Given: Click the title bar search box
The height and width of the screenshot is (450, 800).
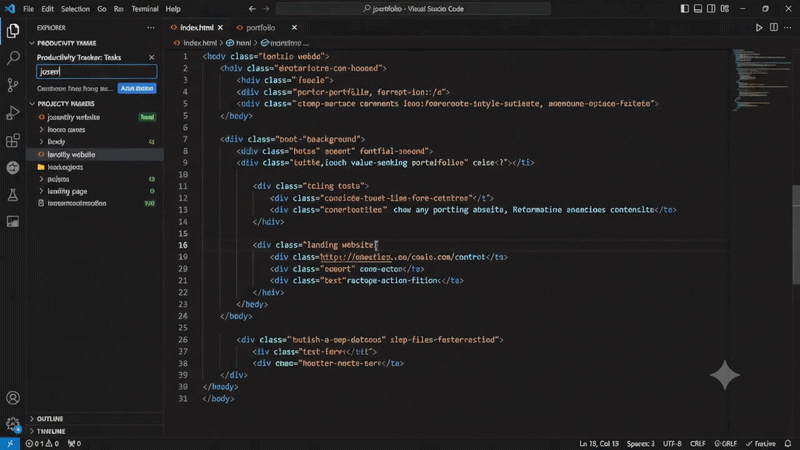Looking at the screenshot, I should [x=413, y=9].
